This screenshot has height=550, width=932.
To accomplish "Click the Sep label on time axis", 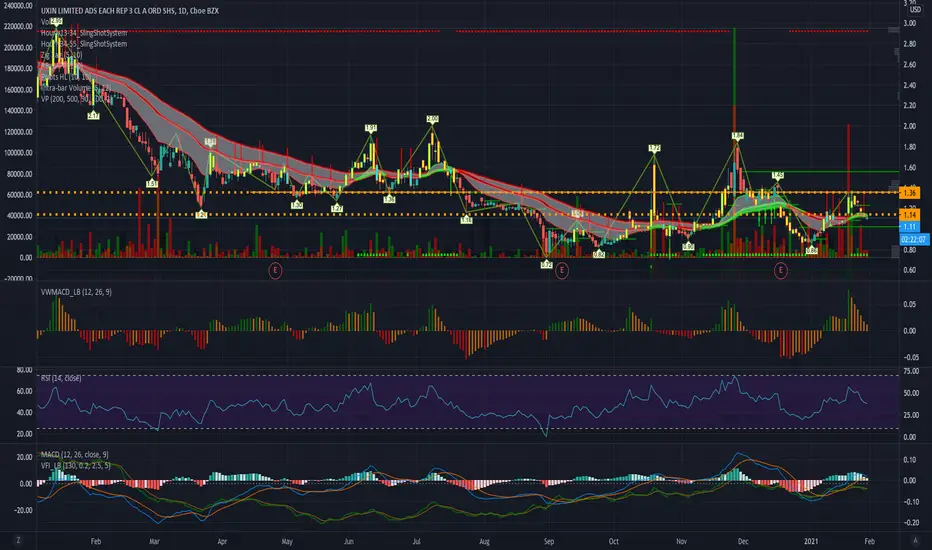I will click(549, 542).
